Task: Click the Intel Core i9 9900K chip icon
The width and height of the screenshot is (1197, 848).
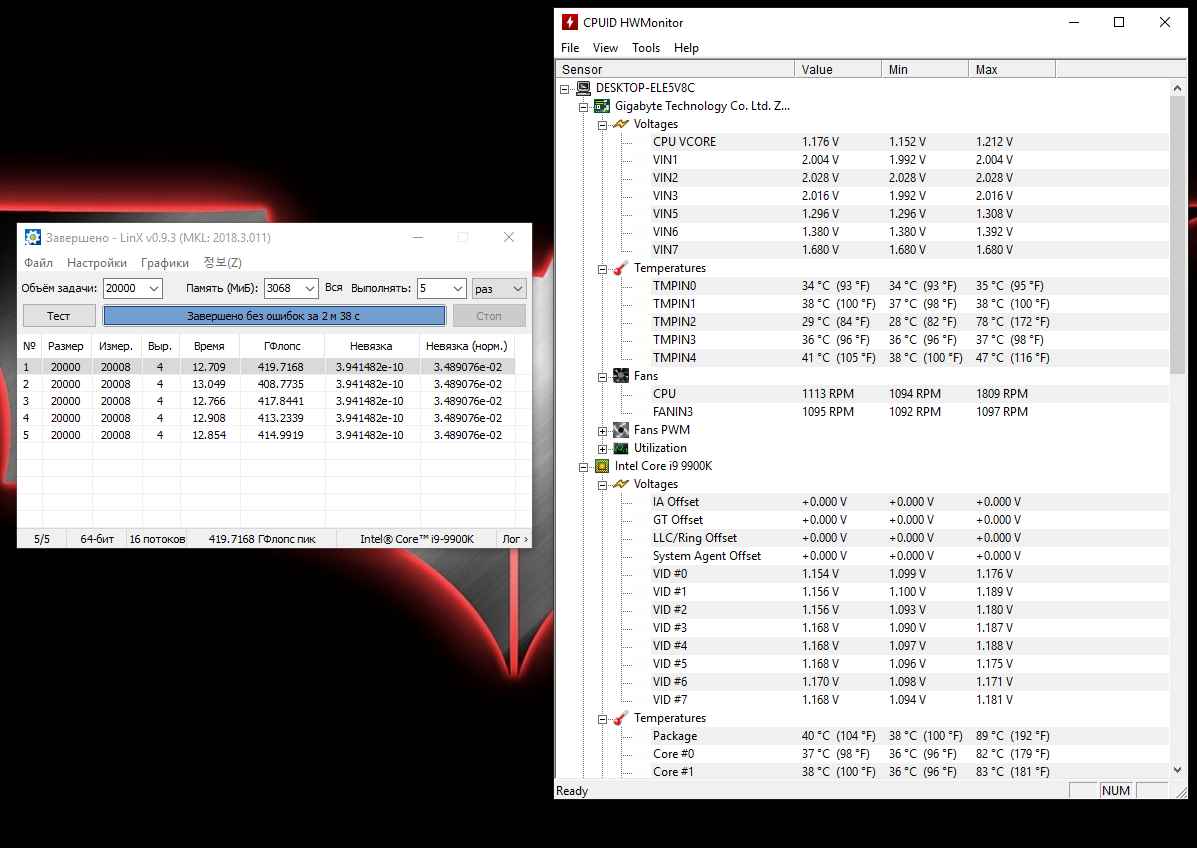Action: [x=602, y=466]
